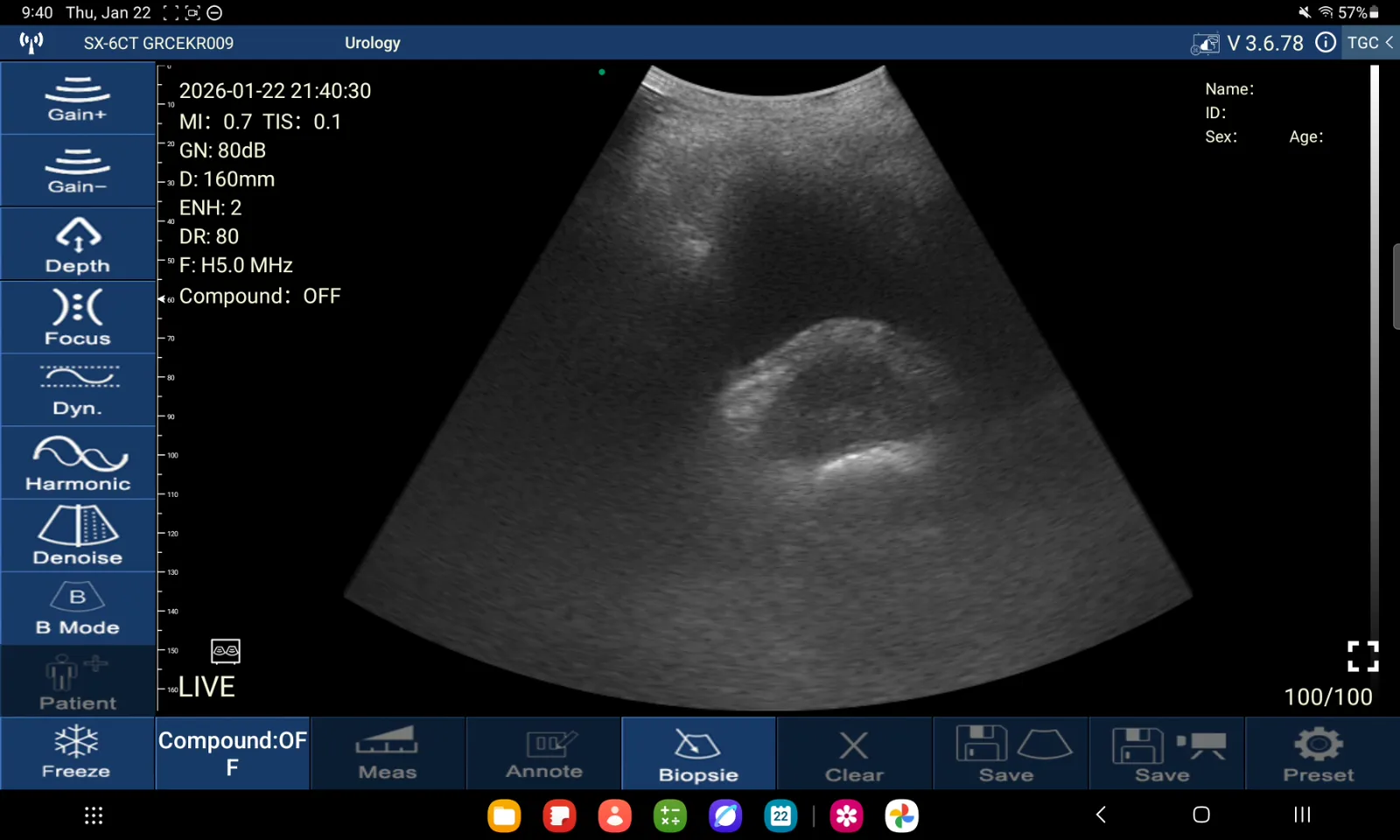
Task: Tap the Android back navigation button
Action: tap(1101, 815)
